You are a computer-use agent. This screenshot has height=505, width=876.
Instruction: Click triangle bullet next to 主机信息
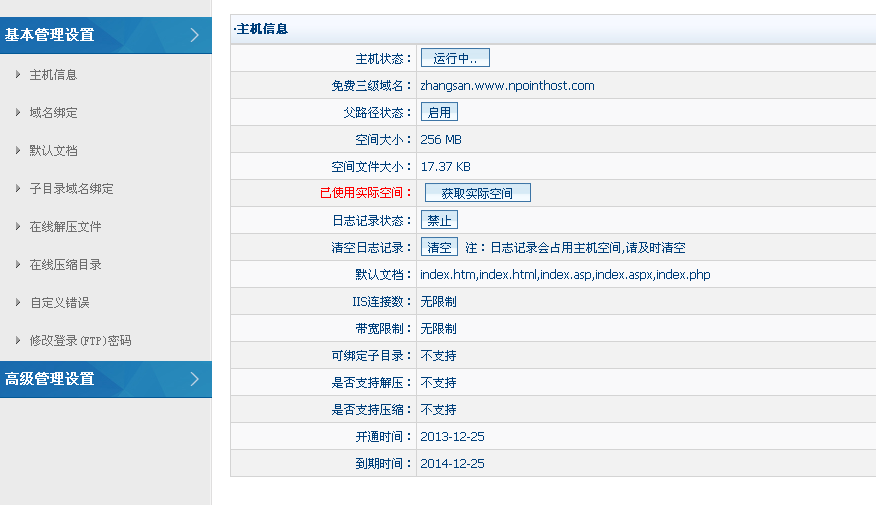(x=18, y=75)
